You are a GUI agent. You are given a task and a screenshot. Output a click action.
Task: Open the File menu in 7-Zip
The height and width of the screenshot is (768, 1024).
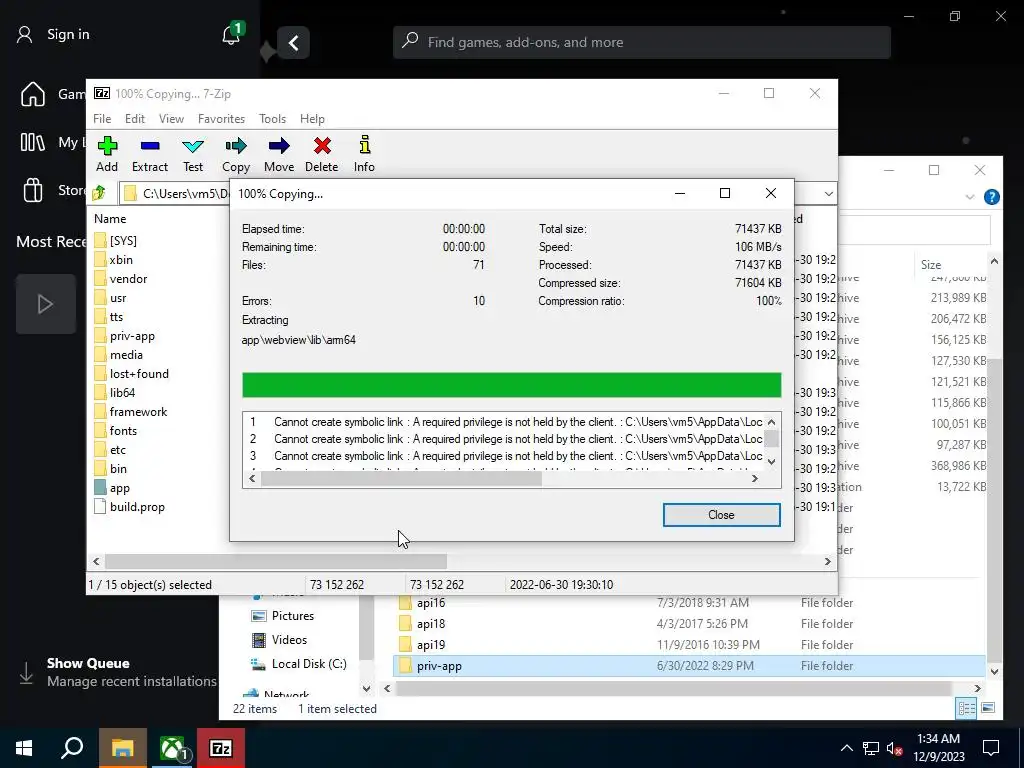click(x=102, y=119)
